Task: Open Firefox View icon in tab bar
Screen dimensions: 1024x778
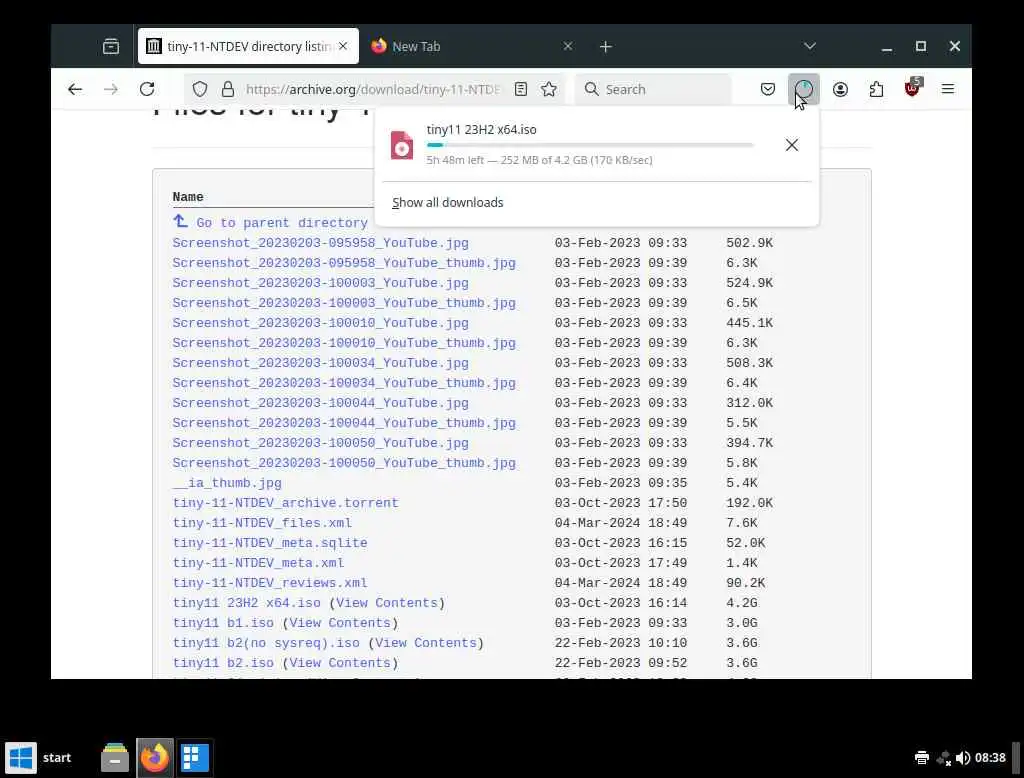Action: pos(111,46)
